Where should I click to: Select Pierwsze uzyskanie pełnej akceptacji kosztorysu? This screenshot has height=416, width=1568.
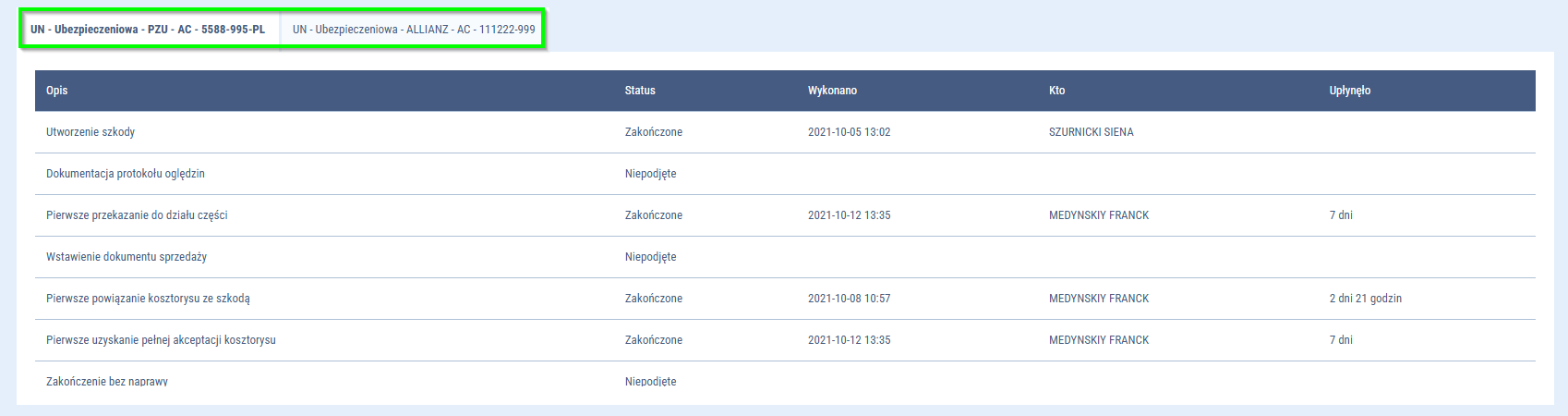pyautogui.click(x=161, y=340)
